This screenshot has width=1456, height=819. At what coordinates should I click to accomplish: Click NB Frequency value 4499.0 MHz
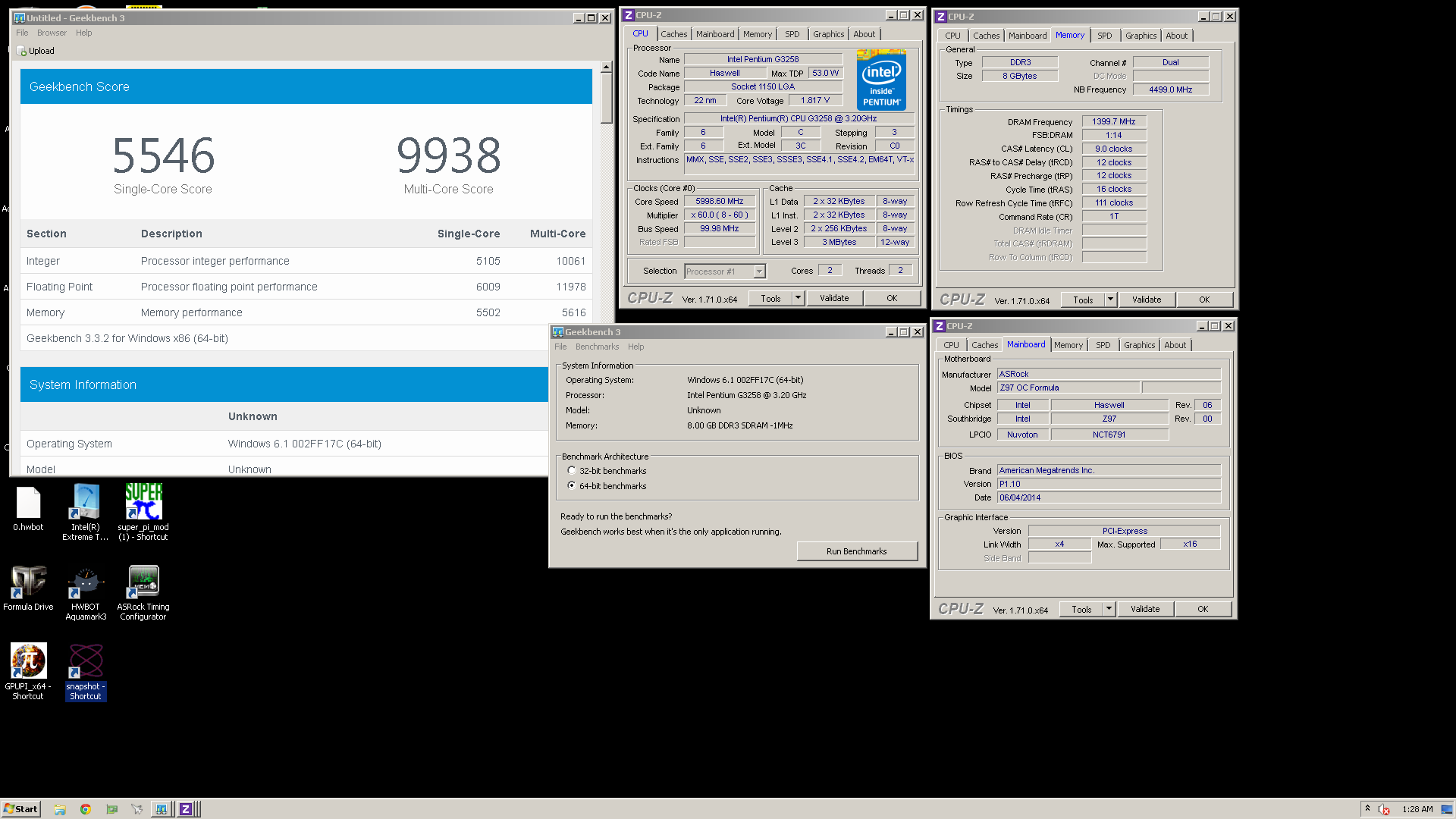[x=1170, y=90]
